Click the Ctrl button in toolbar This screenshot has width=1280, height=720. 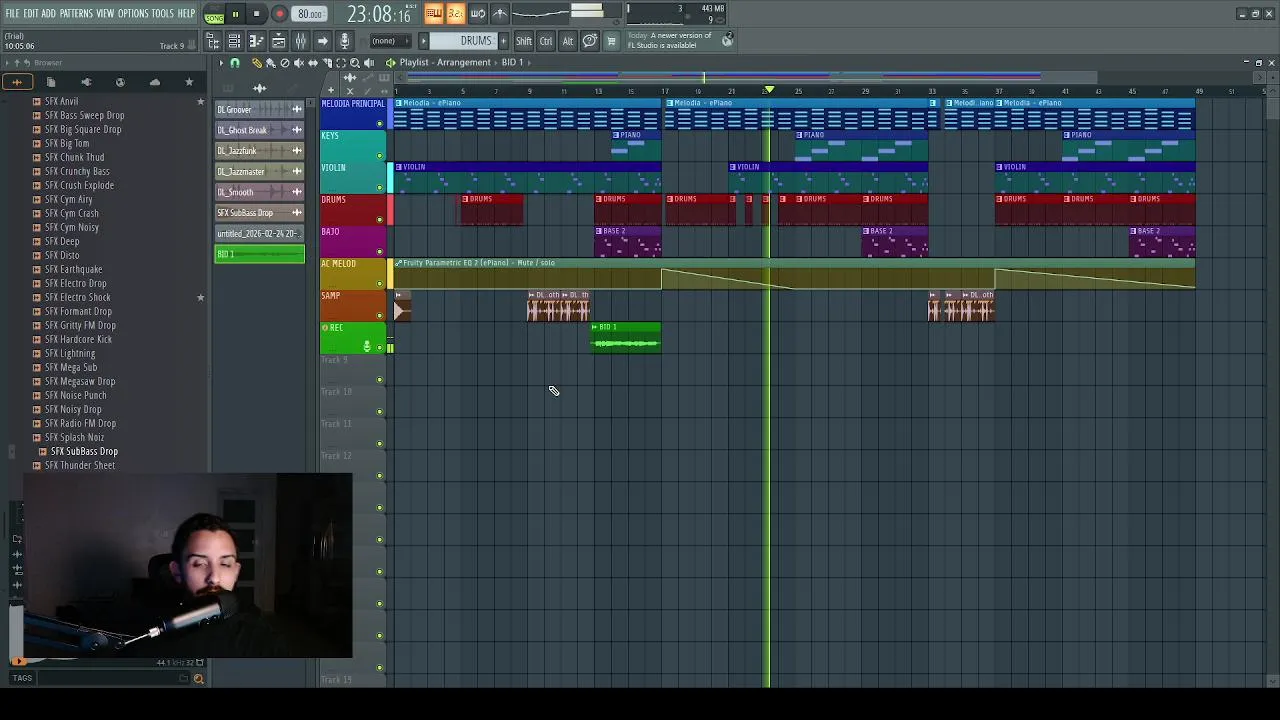(x=546, y=41)
